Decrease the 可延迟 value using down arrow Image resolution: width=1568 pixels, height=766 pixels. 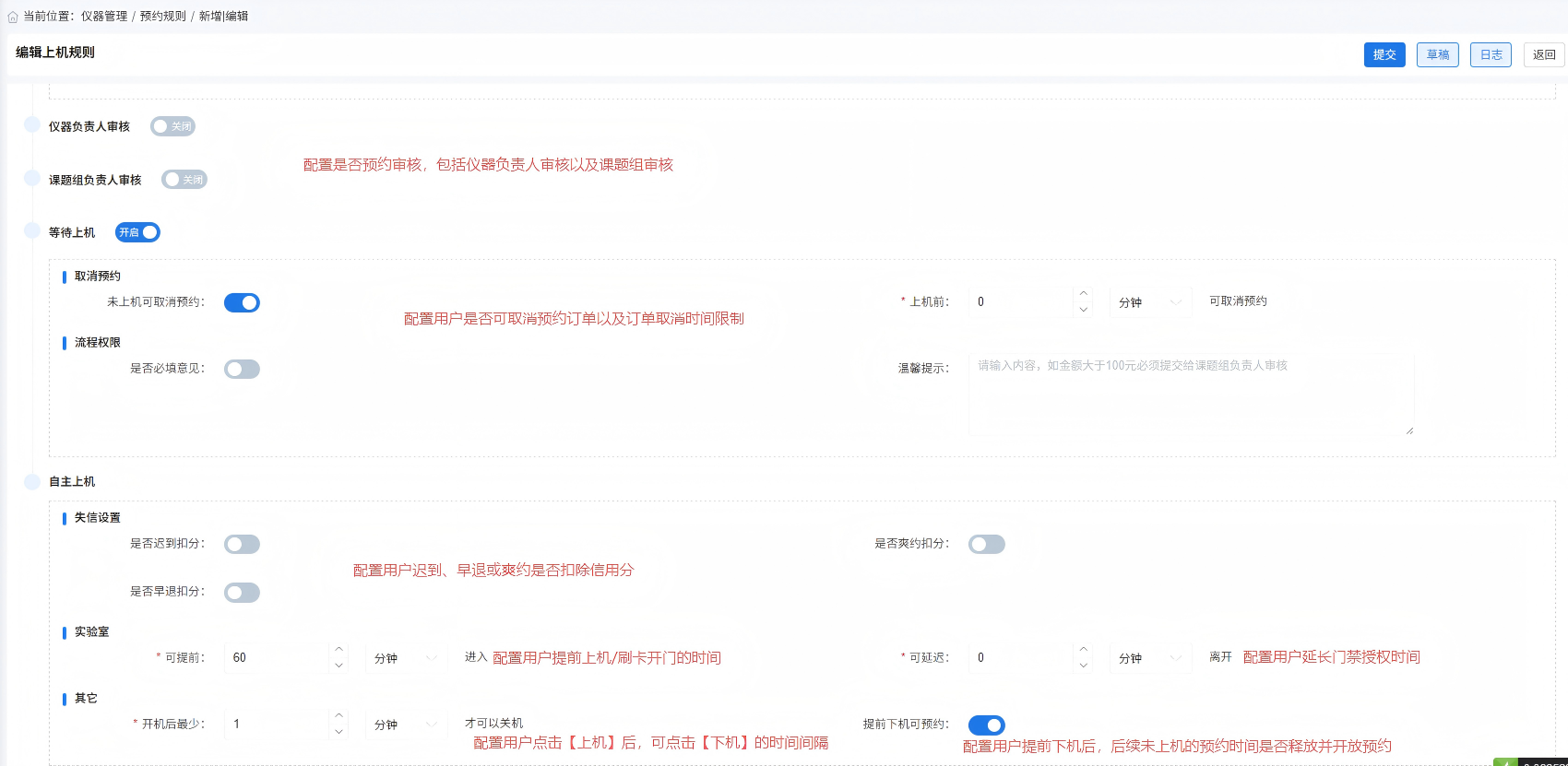click(x=1083, y=666)
